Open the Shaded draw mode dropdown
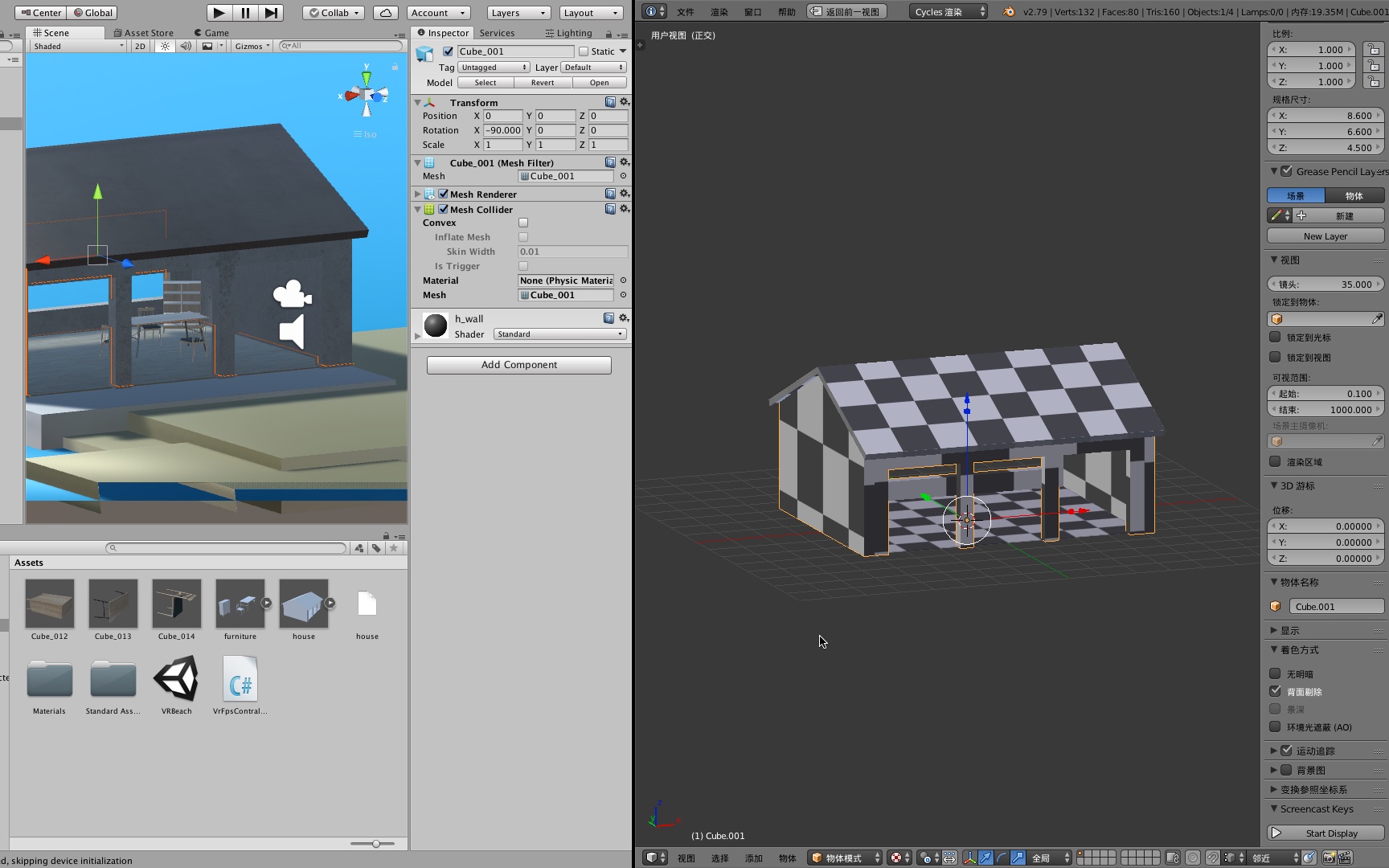The image size is (1389, 868). 76,46
